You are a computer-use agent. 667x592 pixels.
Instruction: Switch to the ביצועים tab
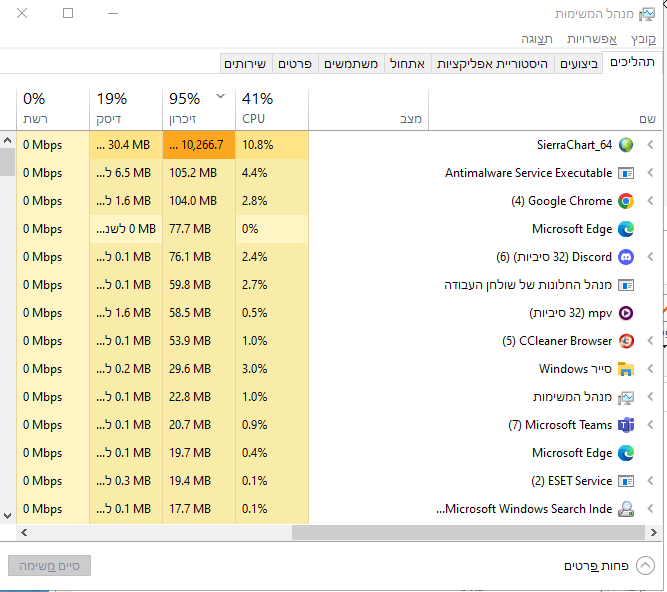pyautogui.click(x=579, y=64)
